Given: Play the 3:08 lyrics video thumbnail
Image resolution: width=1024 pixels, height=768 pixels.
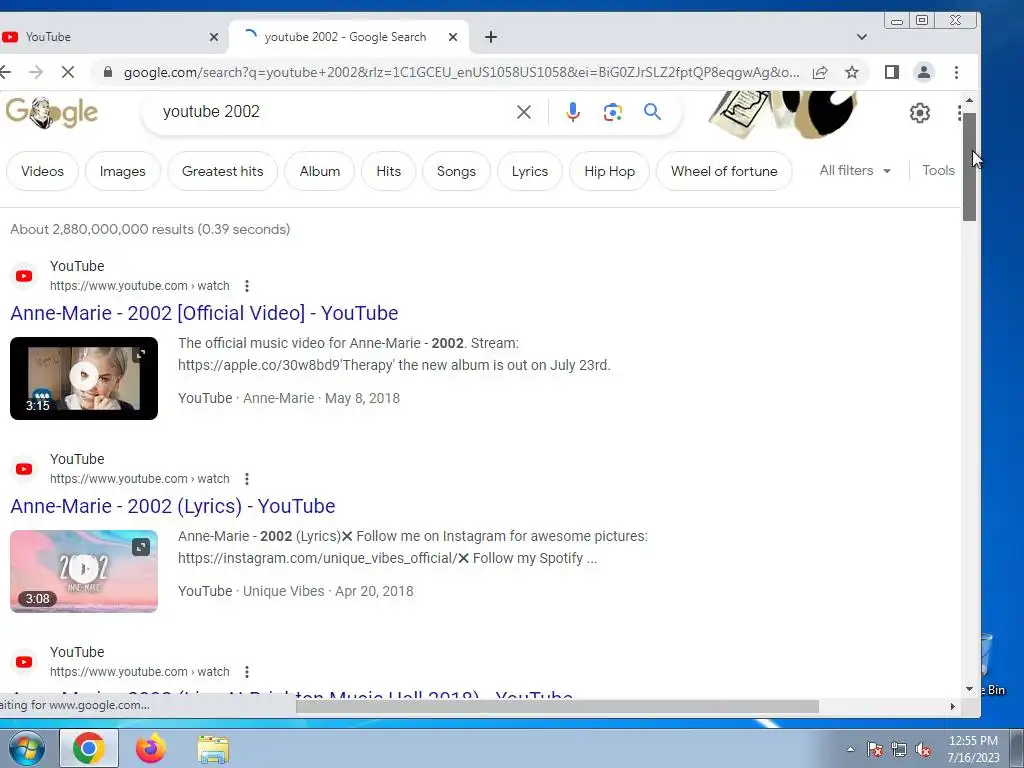Looking at the screenshot, I should pyautogui.click(x=84, y=571).
